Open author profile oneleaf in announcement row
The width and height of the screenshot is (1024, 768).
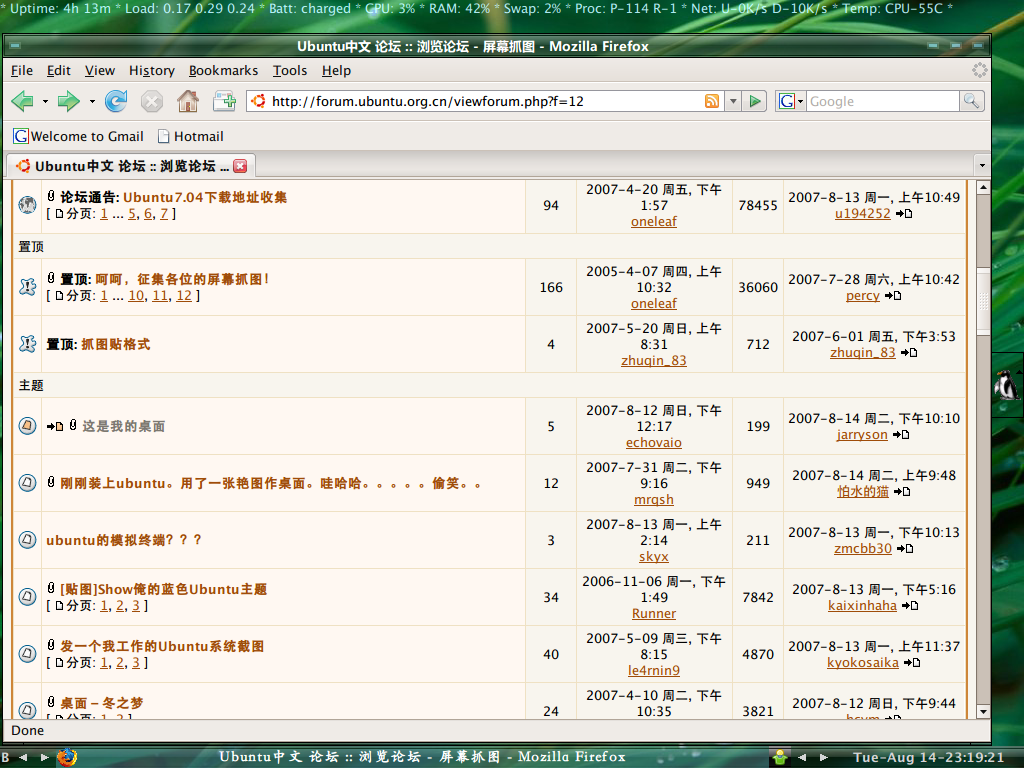pos(654,221)
